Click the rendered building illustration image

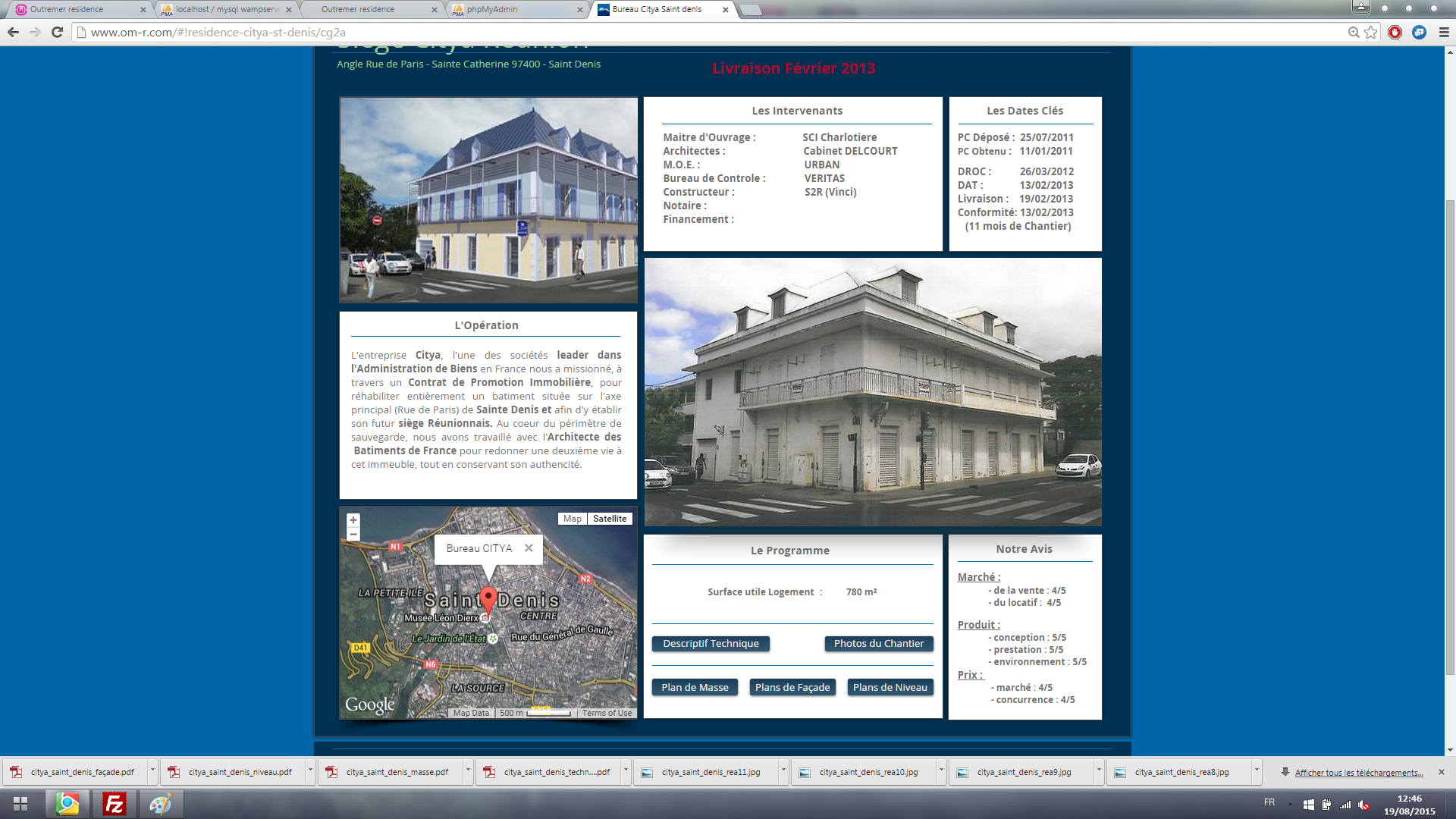click(x=488, y=200)
